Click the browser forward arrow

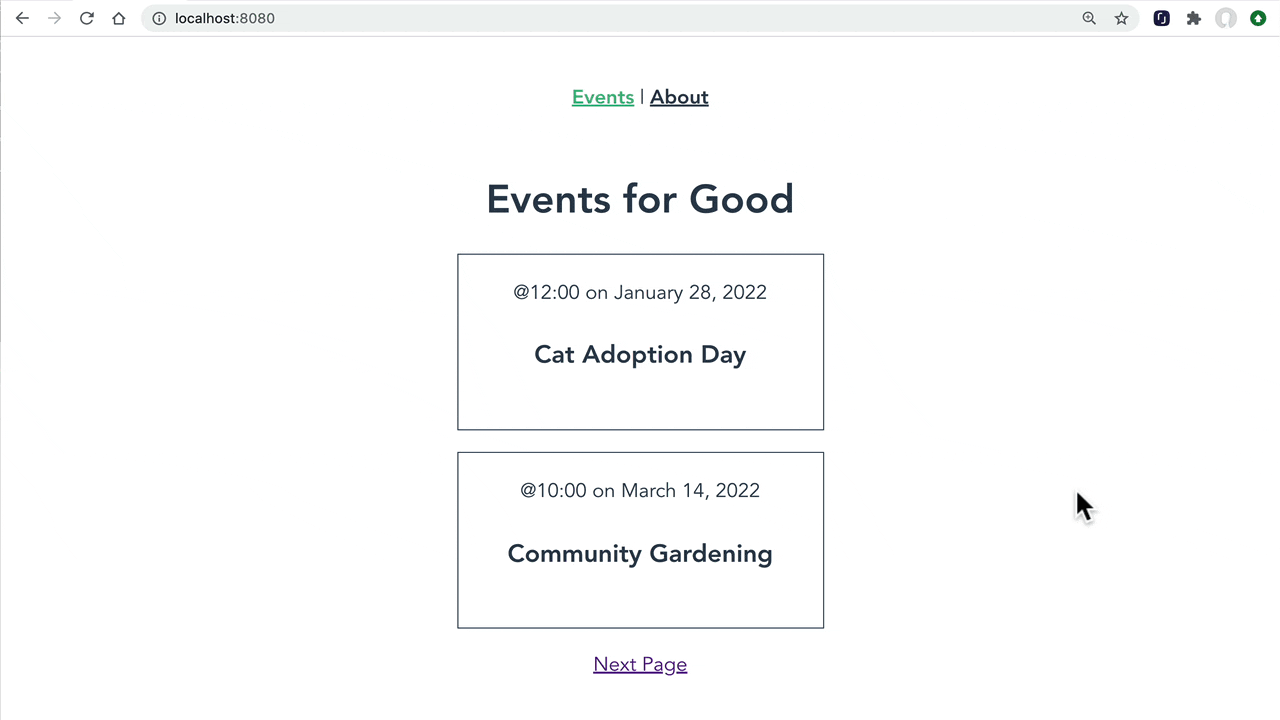coord(54,18)
